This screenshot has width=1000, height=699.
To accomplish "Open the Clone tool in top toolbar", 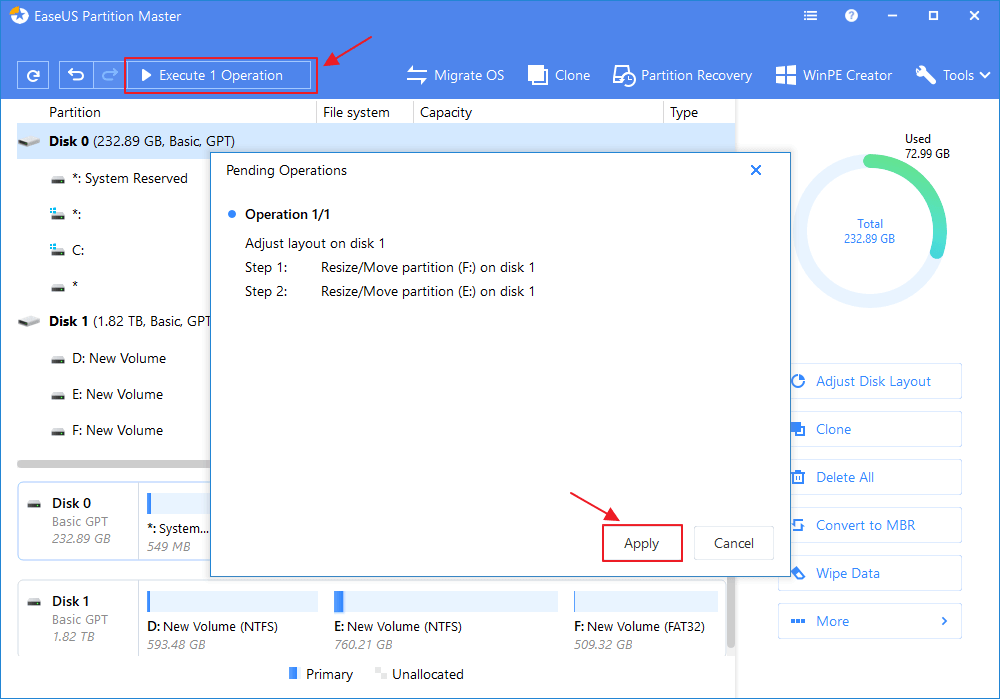I will 558,75.
